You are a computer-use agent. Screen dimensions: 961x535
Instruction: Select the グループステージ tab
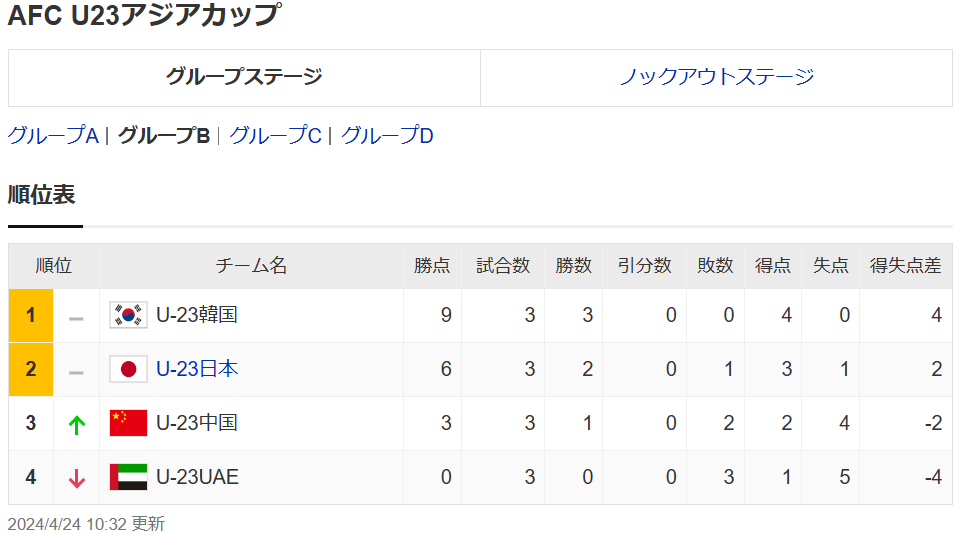pos(244,77)
